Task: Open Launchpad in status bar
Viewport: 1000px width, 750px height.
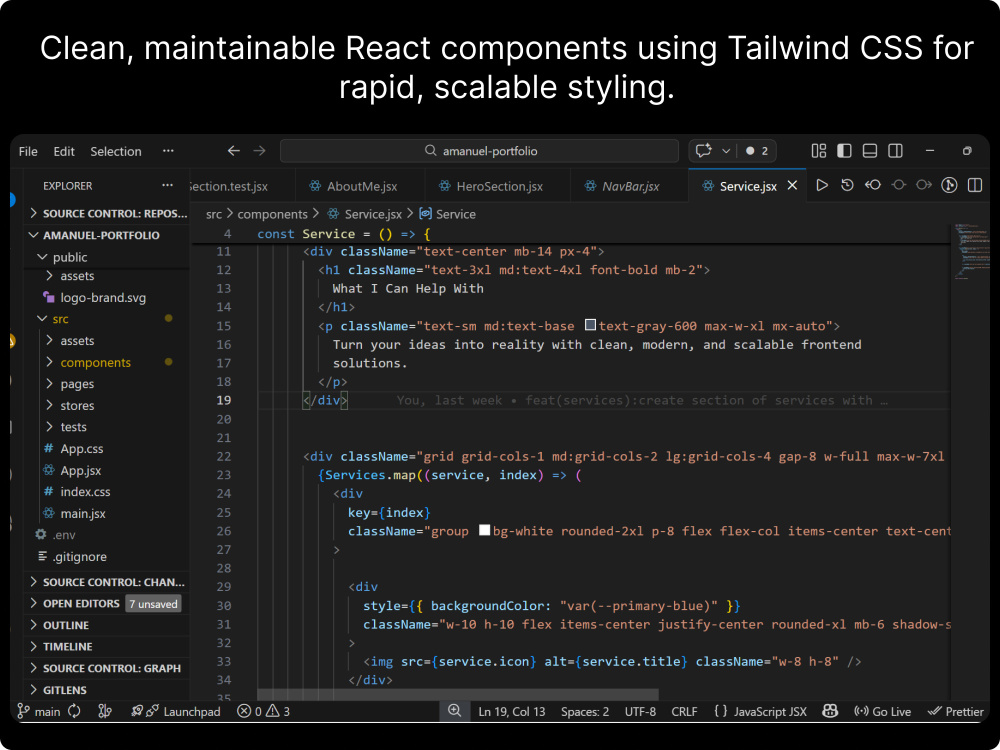Action: [x=176, y=711]
